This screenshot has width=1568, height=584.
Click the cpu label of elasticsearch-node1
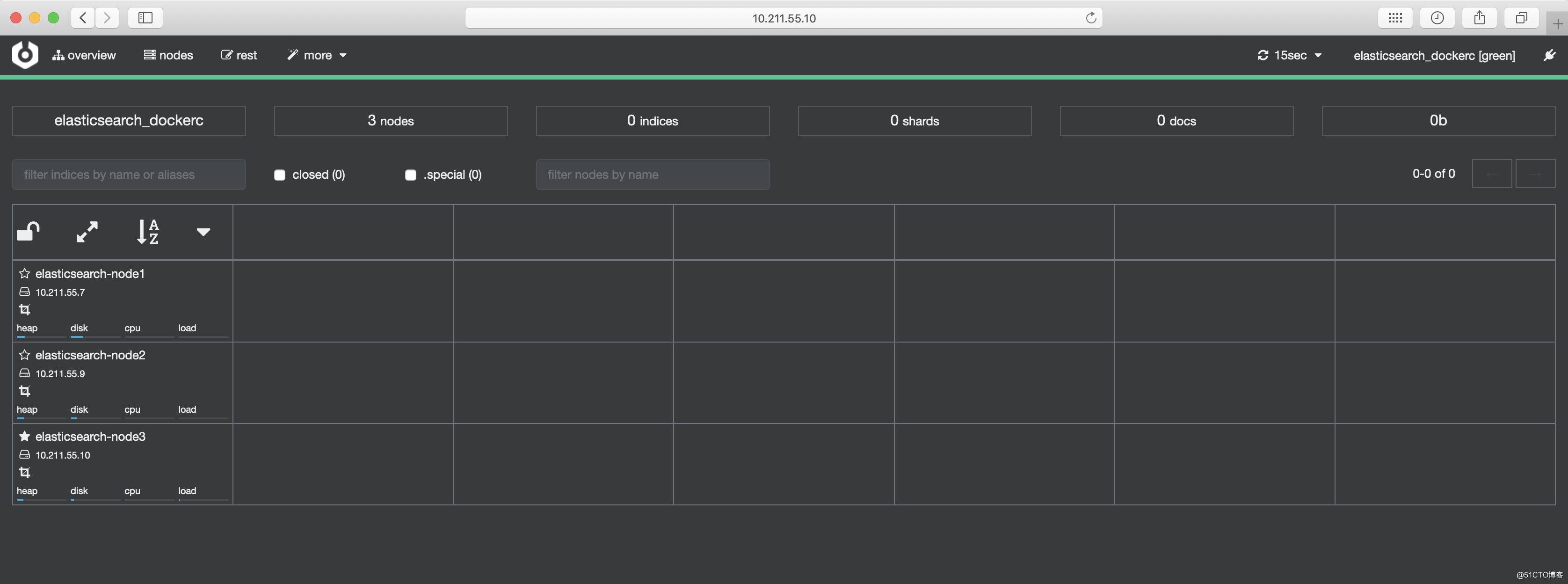[x=132, y=328]
